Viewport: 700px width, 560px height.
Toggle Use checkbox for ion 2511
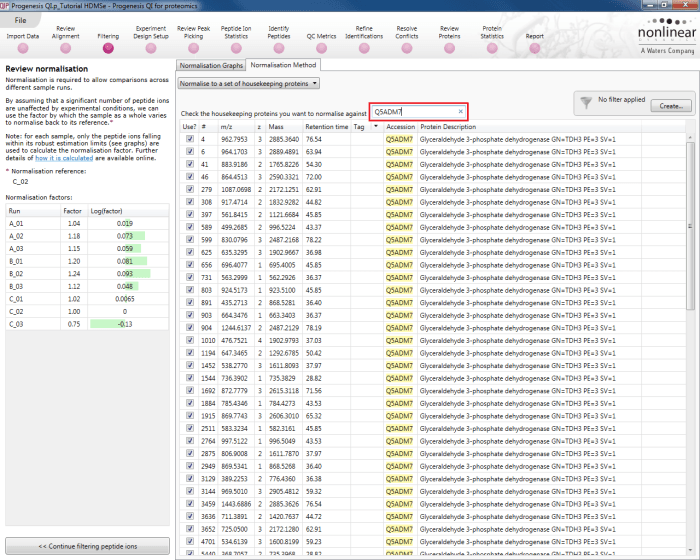(x=190, y=428)
